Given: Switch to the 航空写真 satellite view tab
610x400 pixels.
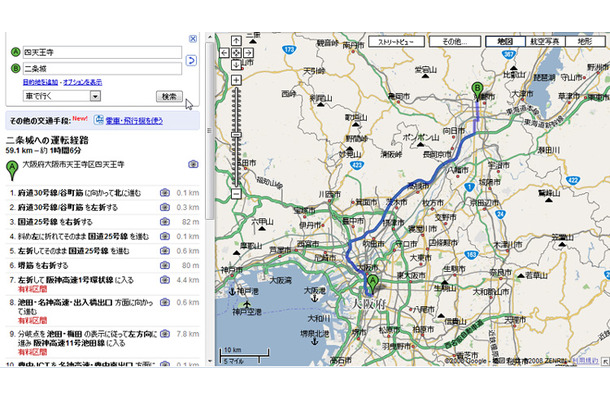Looking at the screenshot, I should [x=545, y=41].
